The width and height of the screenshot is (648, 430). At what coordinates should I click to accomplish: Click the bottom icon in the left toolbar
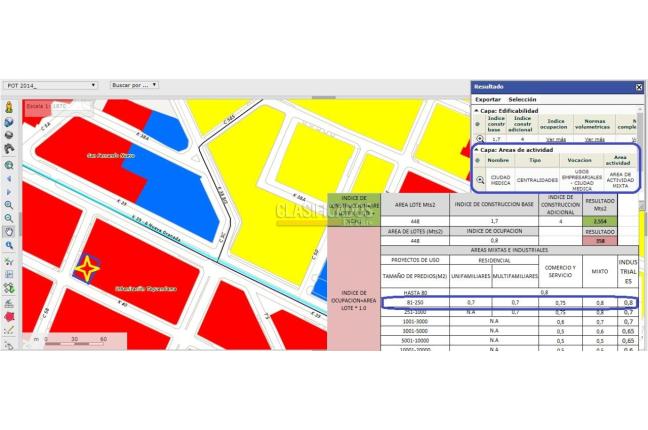click(9, 345)
